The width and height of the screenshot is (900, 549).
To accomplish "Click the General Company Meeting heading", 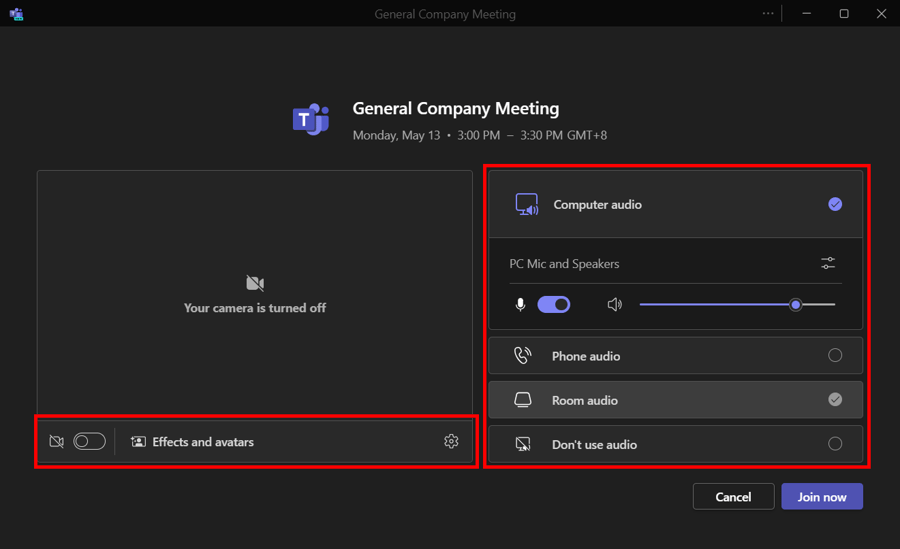I will pos(456,109).
